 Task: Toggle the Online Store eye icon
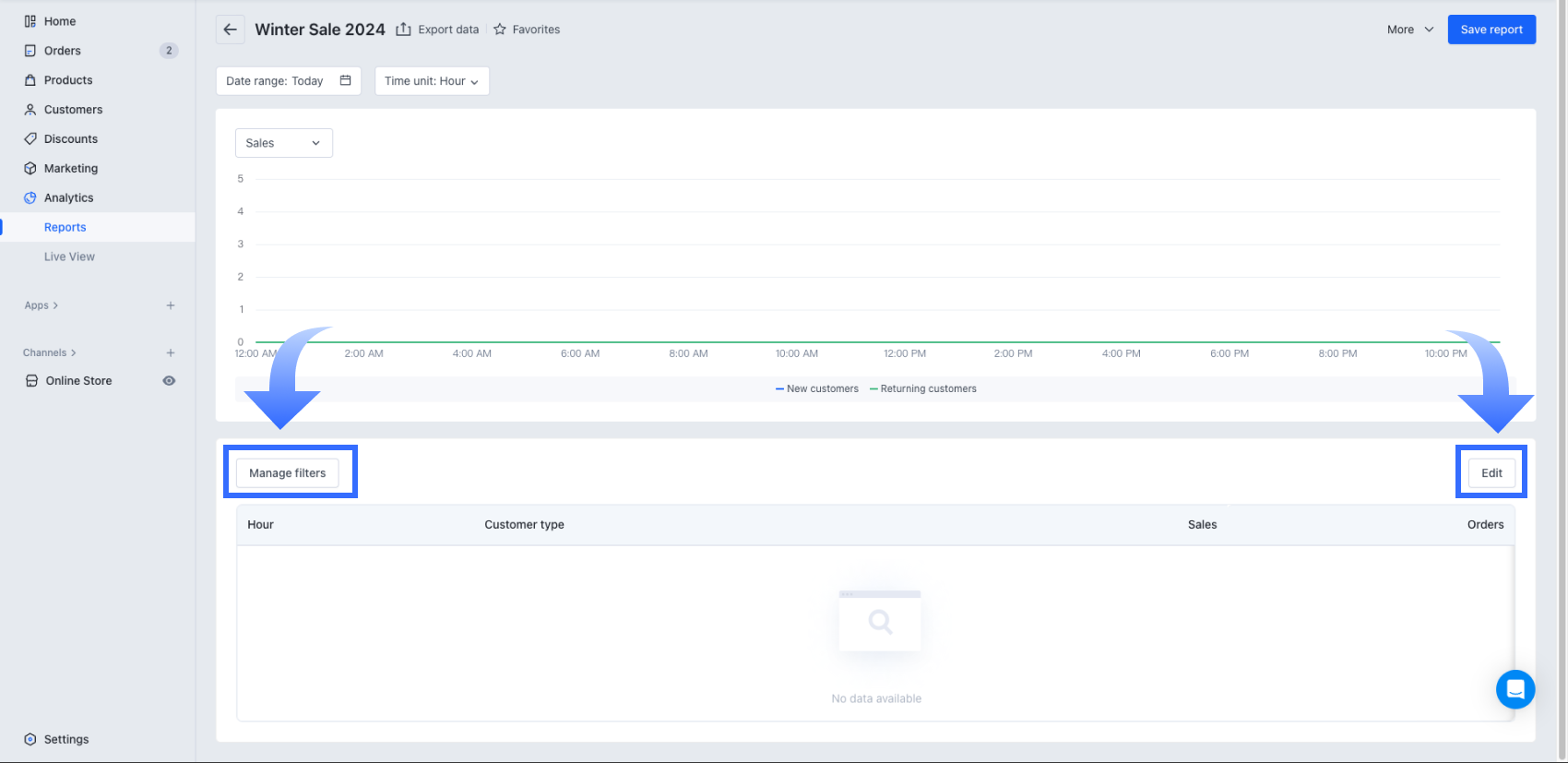coord(169,381)
